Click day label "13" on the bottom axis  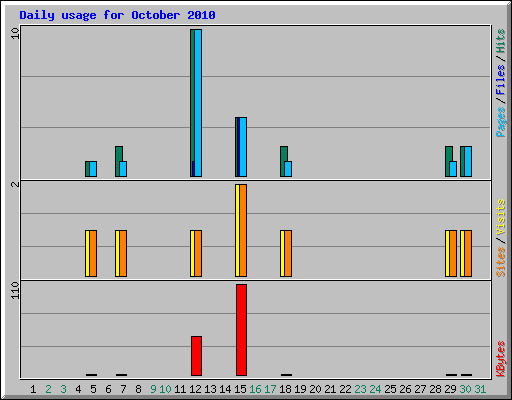[x=210, y=389]
